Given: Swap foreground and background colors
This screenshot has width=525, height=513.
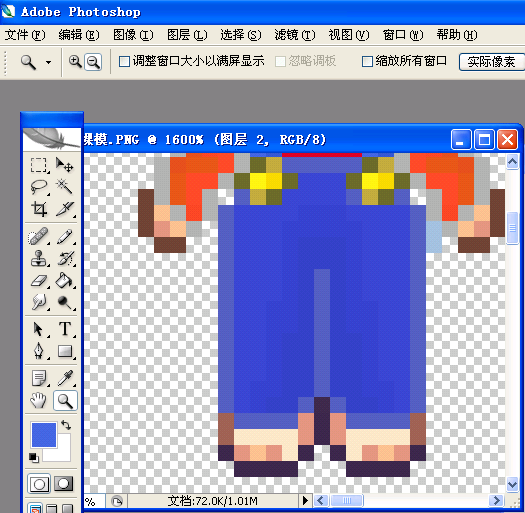Looking at the screenshot, I should 66,425.
